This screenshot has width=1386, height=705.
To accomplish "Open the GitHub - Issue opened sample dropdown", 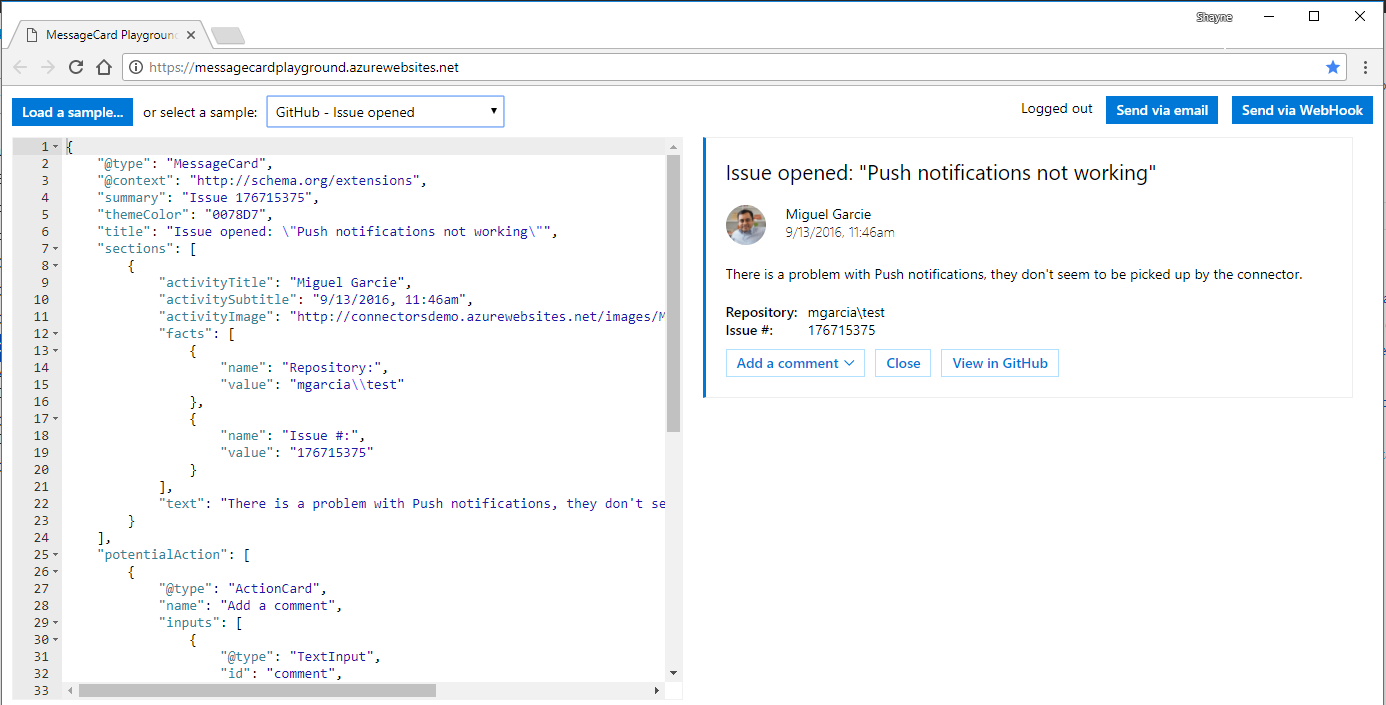I will point(385,112).
